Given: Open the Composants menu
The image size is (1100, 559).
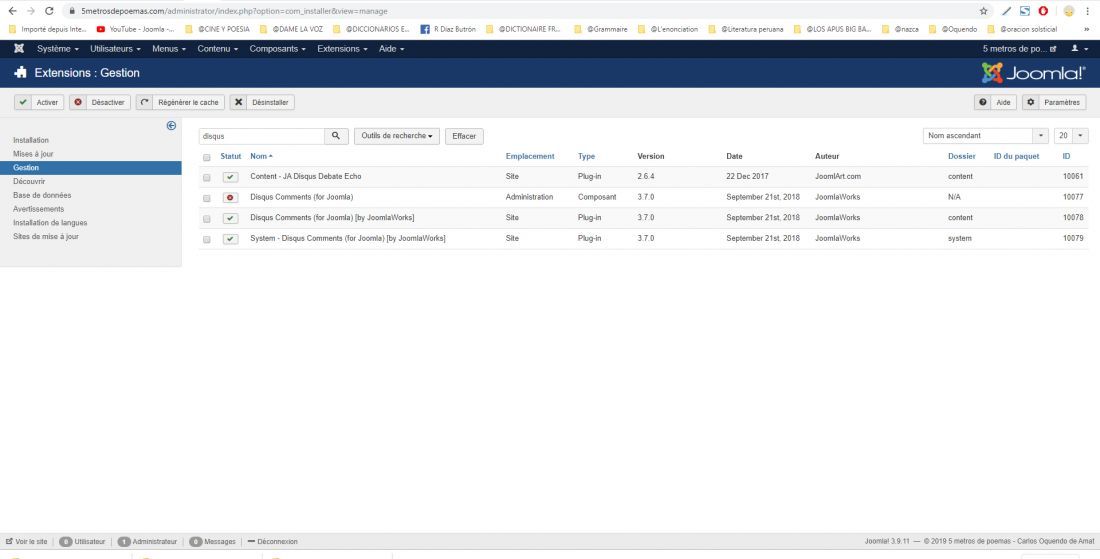Looking at the screenshot, I should tap(278, 49).
